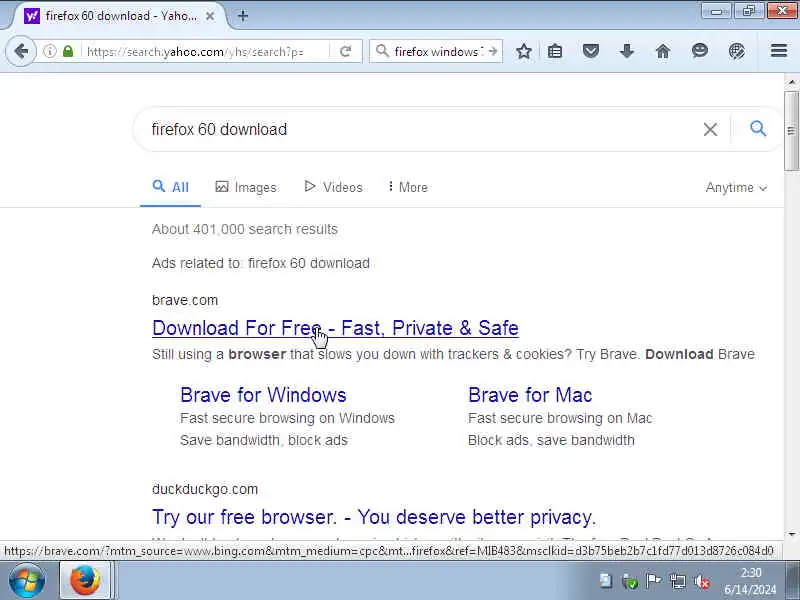Run Yahoo search with blue magnifier

click(x=758, y=129)
